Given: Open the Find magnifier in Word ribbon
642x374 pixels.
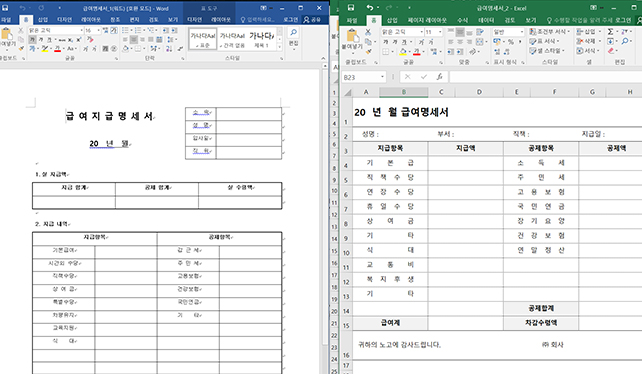Looking at the screenshot, I should 293,33.
